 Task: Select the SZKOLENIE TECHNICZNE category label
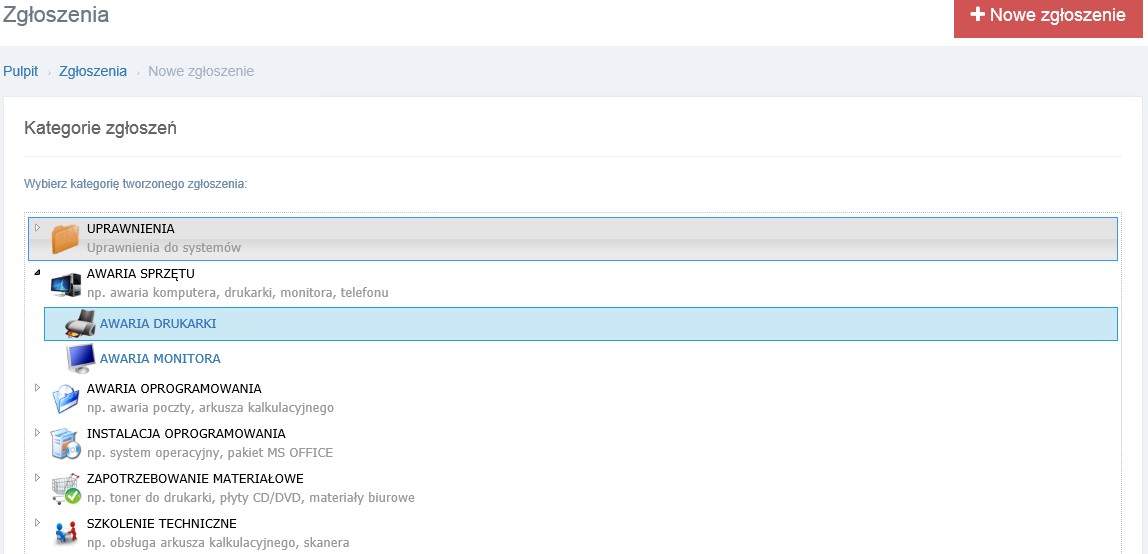(162, 524)
